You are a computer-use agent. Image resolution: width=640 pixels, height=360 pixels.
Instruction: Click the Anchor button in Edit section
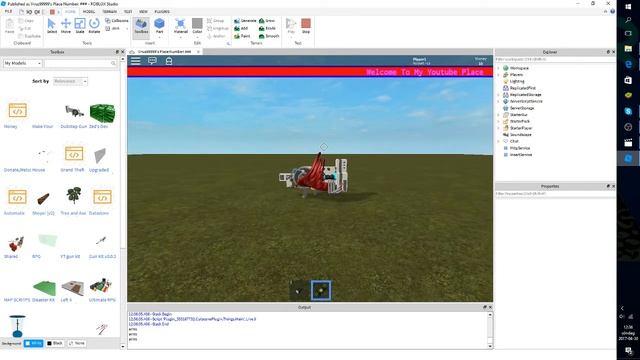(x=216, y=36)
